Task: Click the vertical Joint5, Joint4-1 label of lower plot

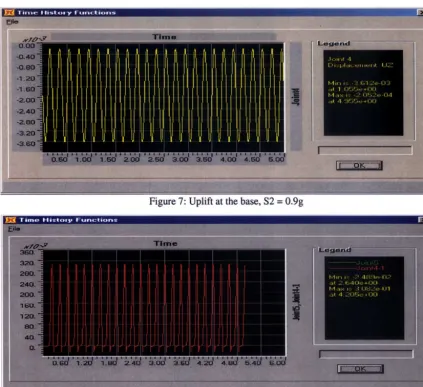Action: tap(296, 302)
